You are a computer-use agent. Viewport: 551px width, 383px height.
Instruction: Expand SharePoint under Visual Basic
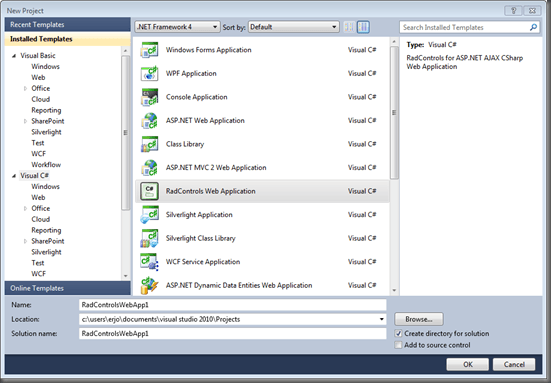click(25, 121)
